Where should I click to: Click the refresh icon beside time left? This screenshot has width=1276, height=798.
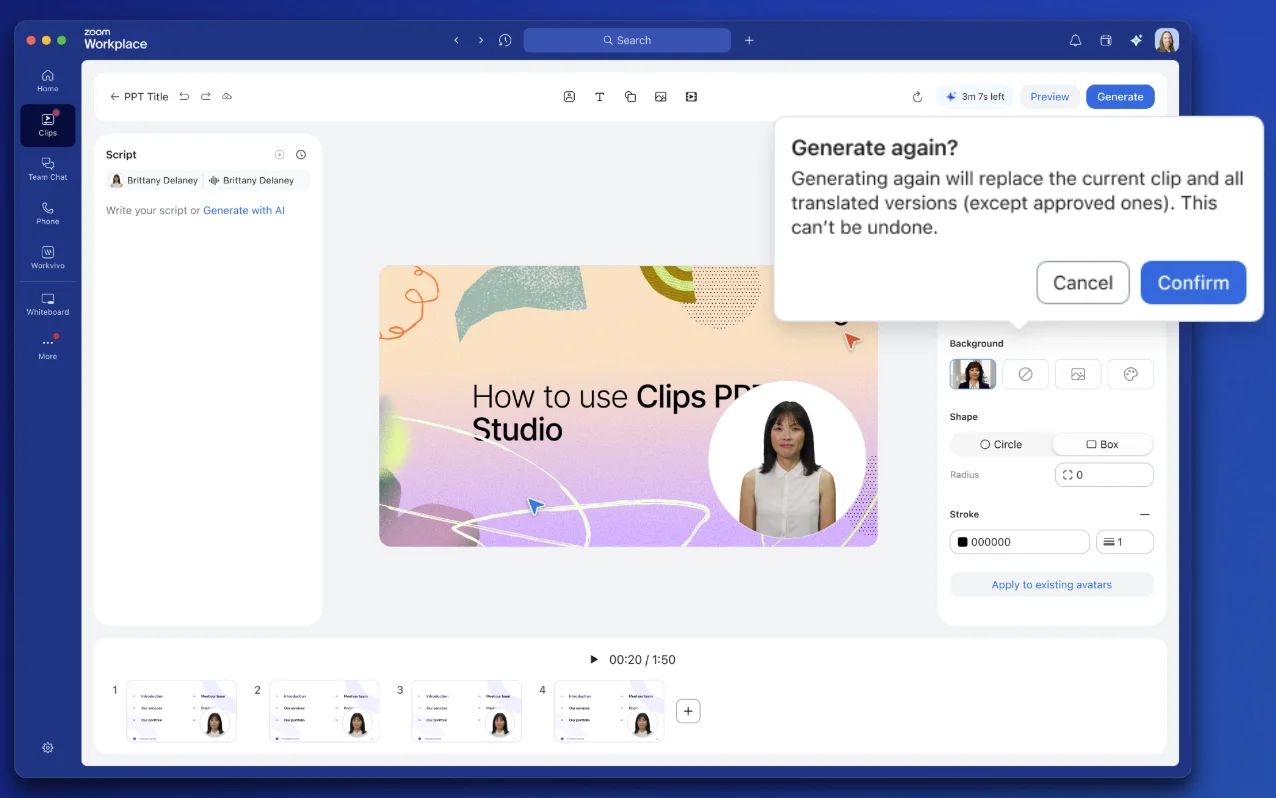tap(917, 97)
